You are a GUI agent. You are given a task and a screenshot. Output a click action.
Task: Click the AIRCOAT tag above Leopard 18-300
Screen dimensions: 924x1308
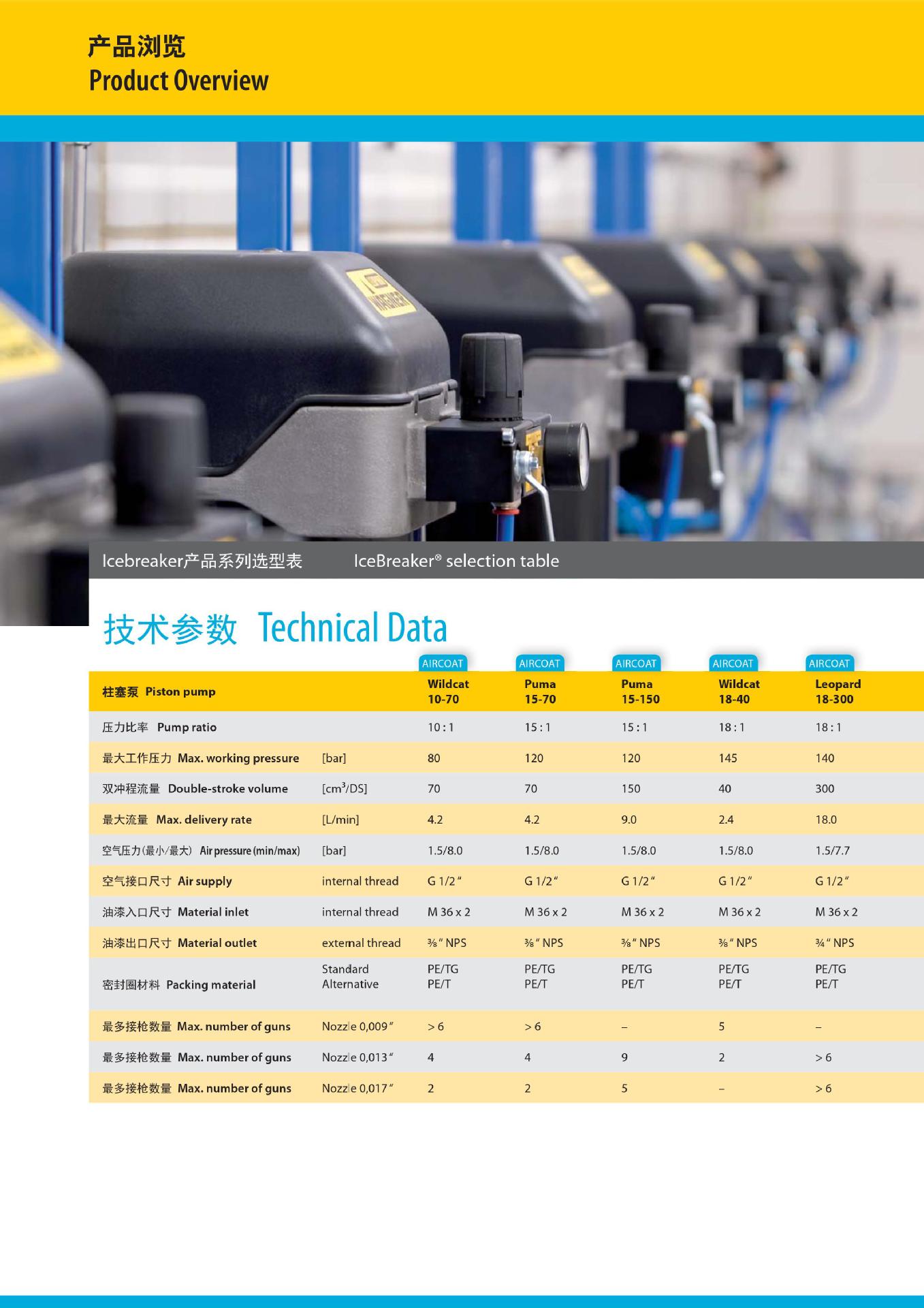829,663
